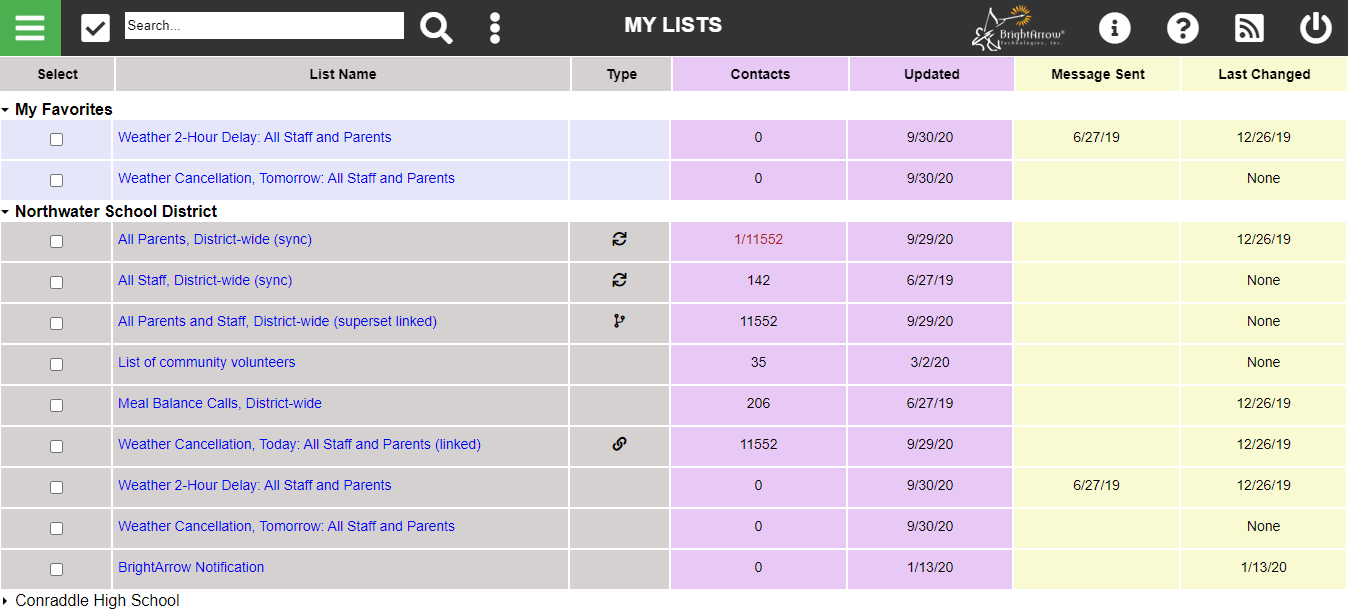Image resolution: width=1348 pixels, height=614 pixels.
Task: Check Meal Balance Calls checkbox
Action: pyautogui.click(x=56, y=405)
